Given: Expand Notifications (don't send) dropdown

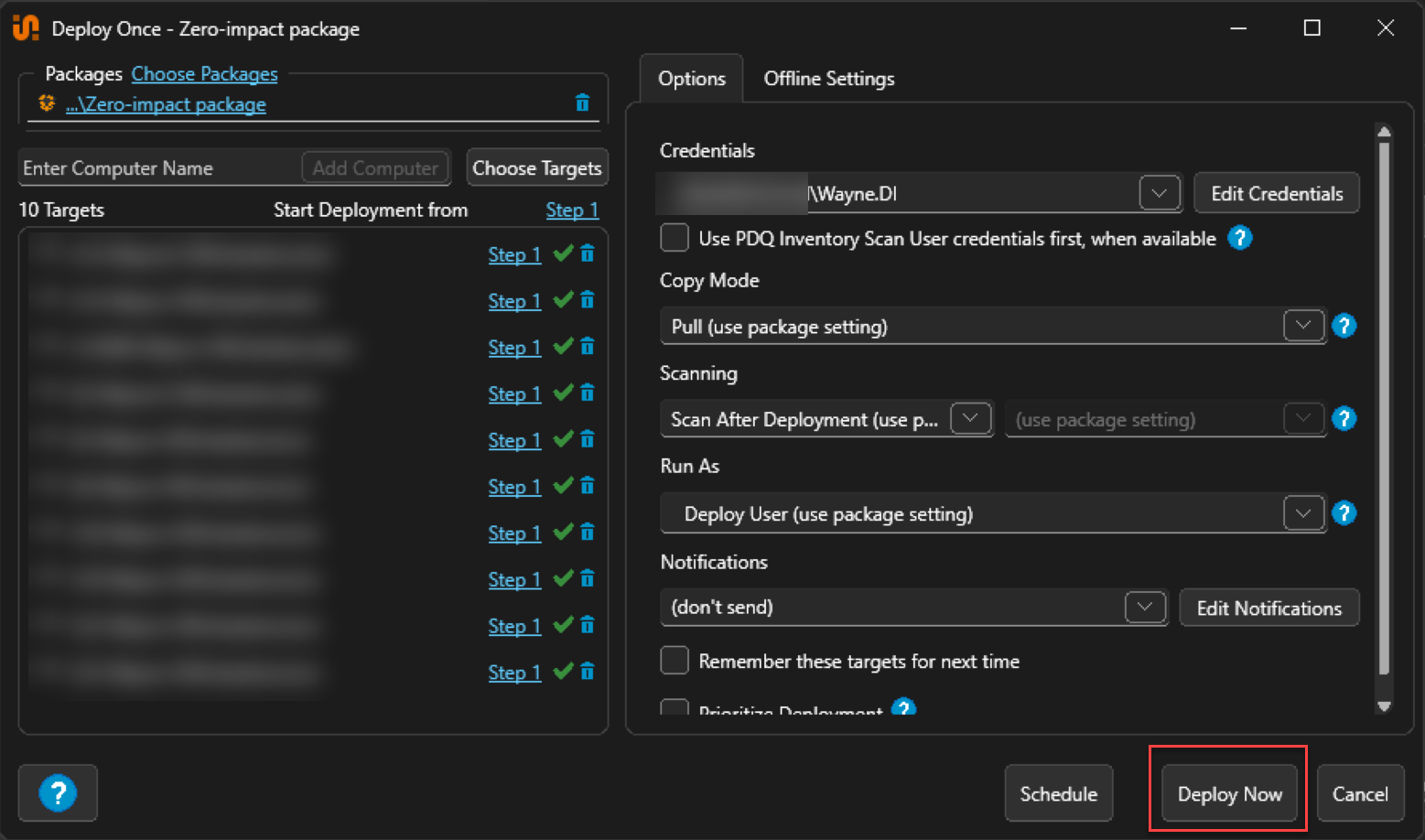Looking at the screenshot, I should [1145, 607].
